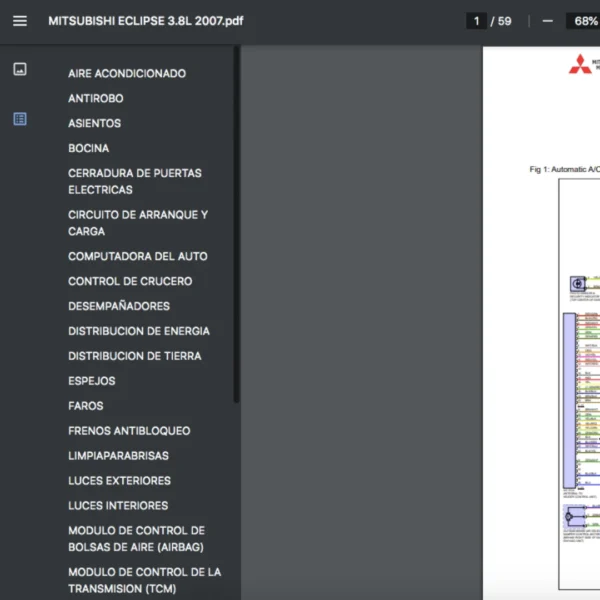Select the document outline view icon

tap(20, 119)
